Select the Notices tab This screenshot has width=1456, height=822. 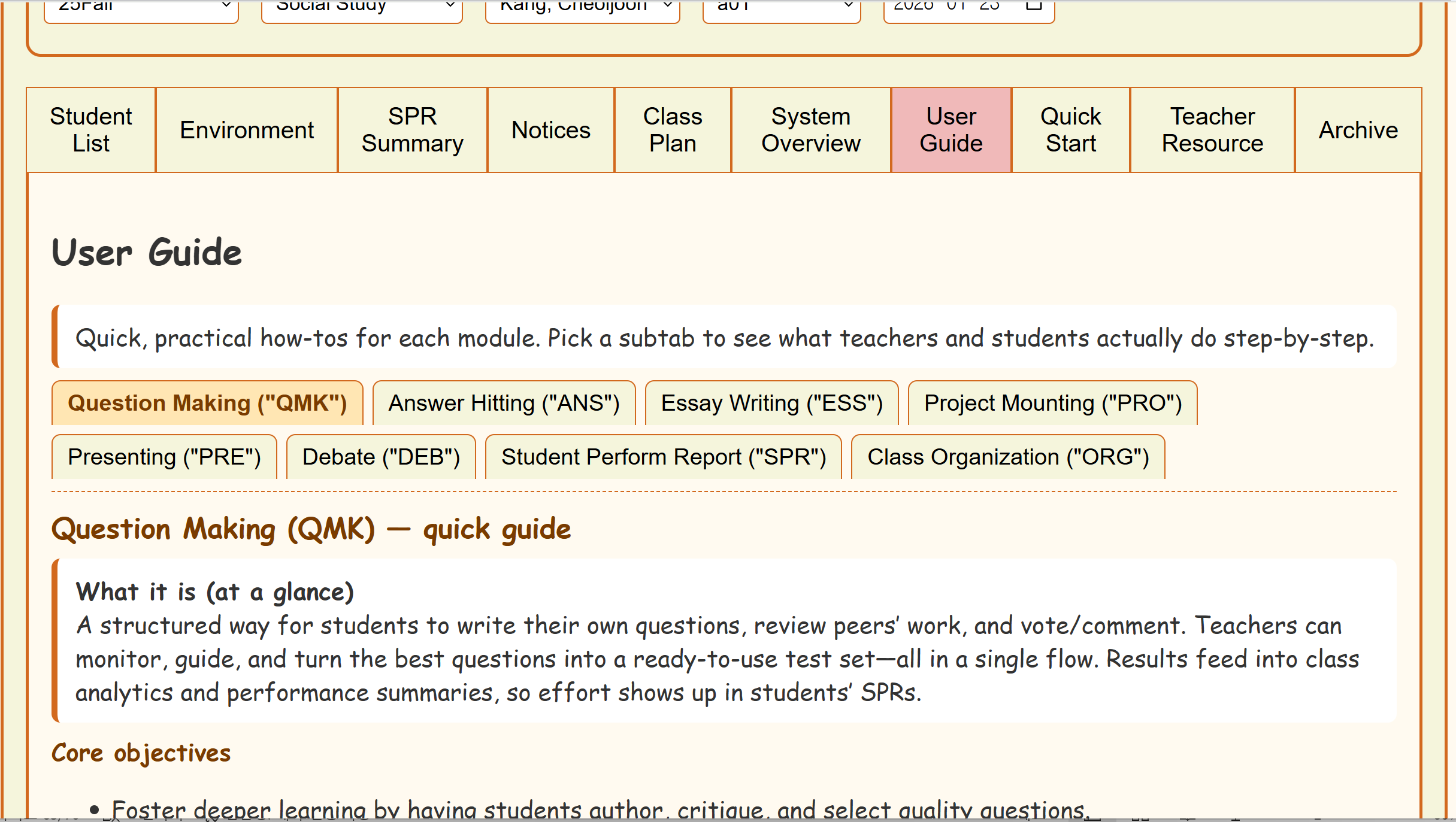click(x=551, y=130)
